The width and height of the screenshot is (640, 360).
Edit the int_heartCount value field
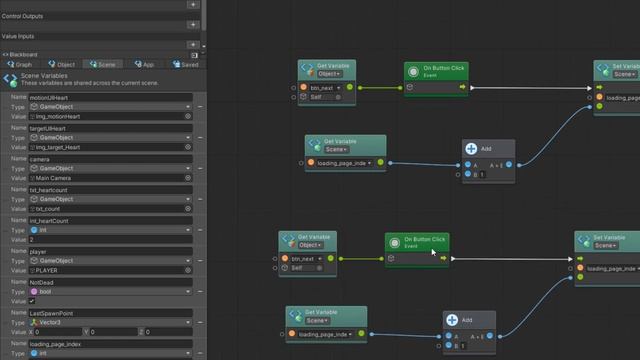pos(110,240)
